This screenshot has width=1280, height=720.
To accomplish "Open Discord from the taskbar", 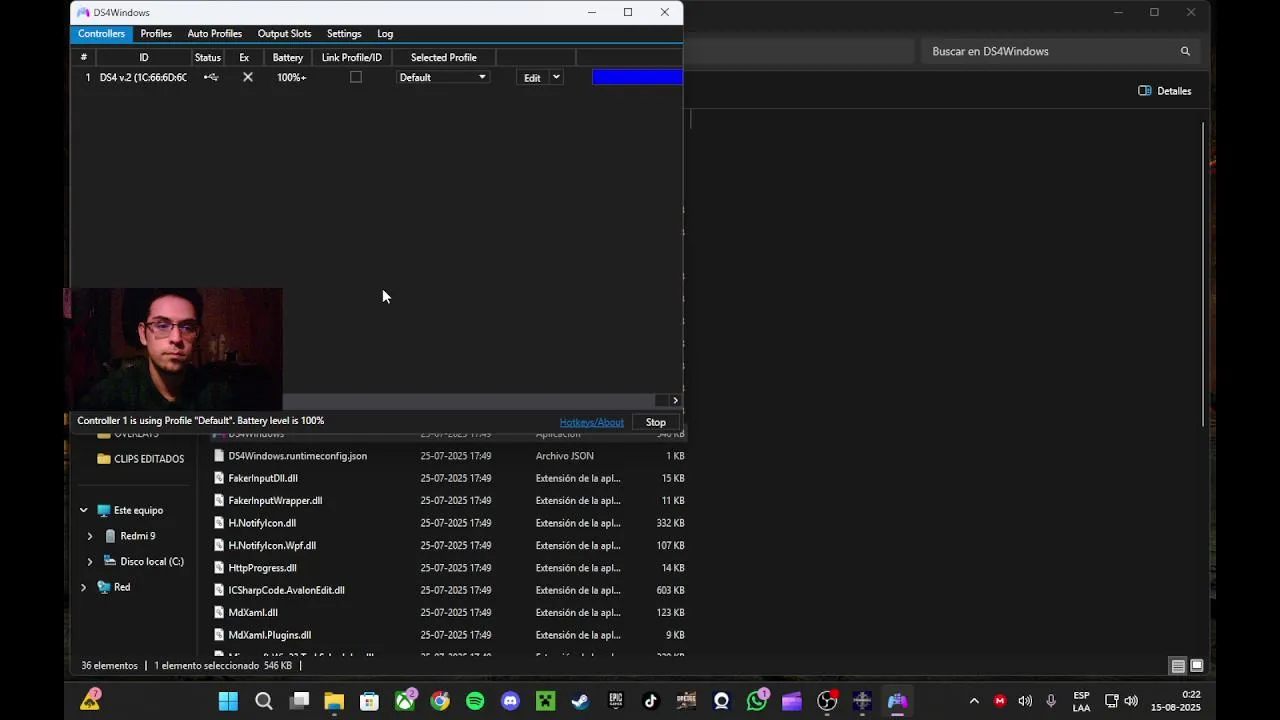I will [x=510, y=701].
